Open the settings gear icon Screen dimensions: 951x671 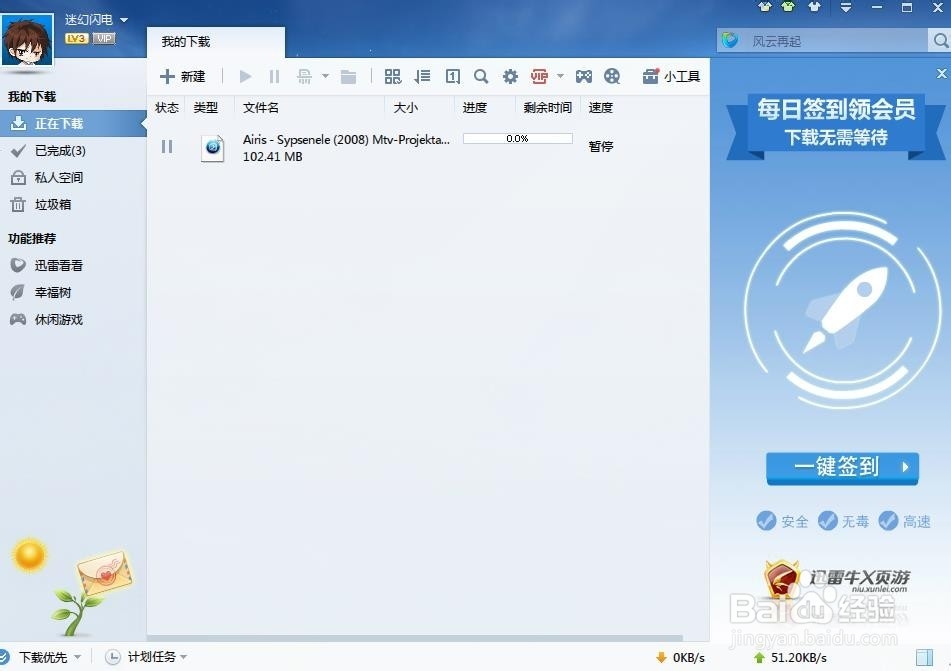click(510, 76)
